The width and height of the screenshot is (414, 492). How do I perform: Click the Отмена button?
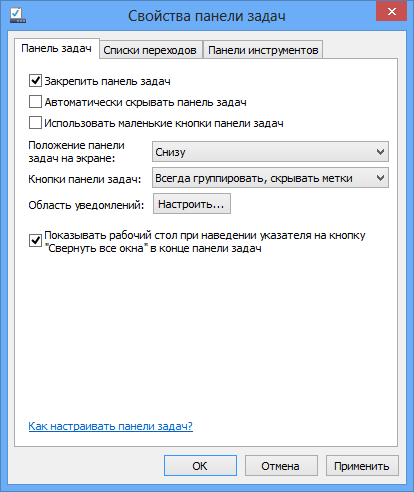click(281, 466)
